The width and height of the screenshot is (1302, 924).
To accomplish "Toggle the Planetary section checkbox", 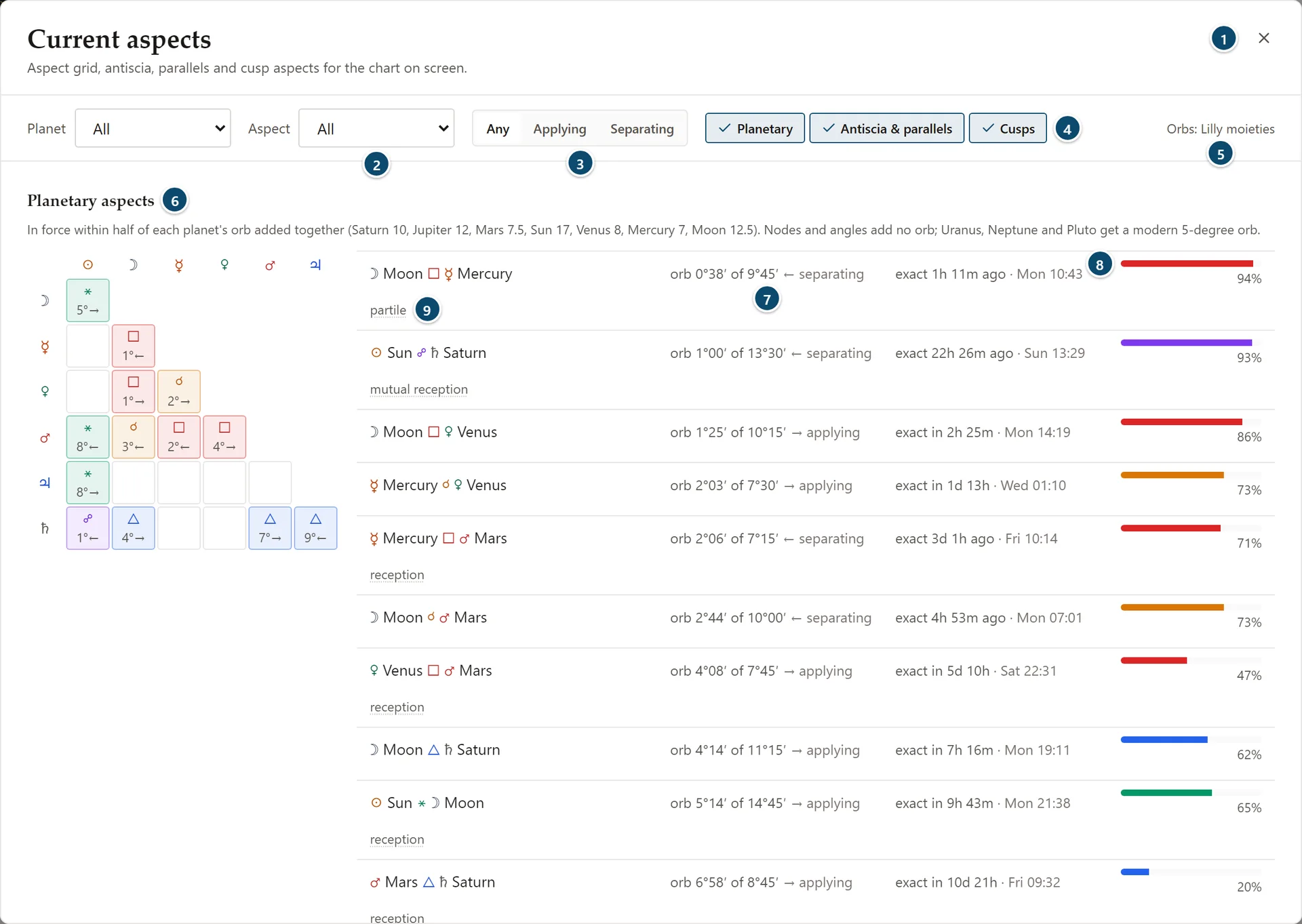I will tap(755, 128).
